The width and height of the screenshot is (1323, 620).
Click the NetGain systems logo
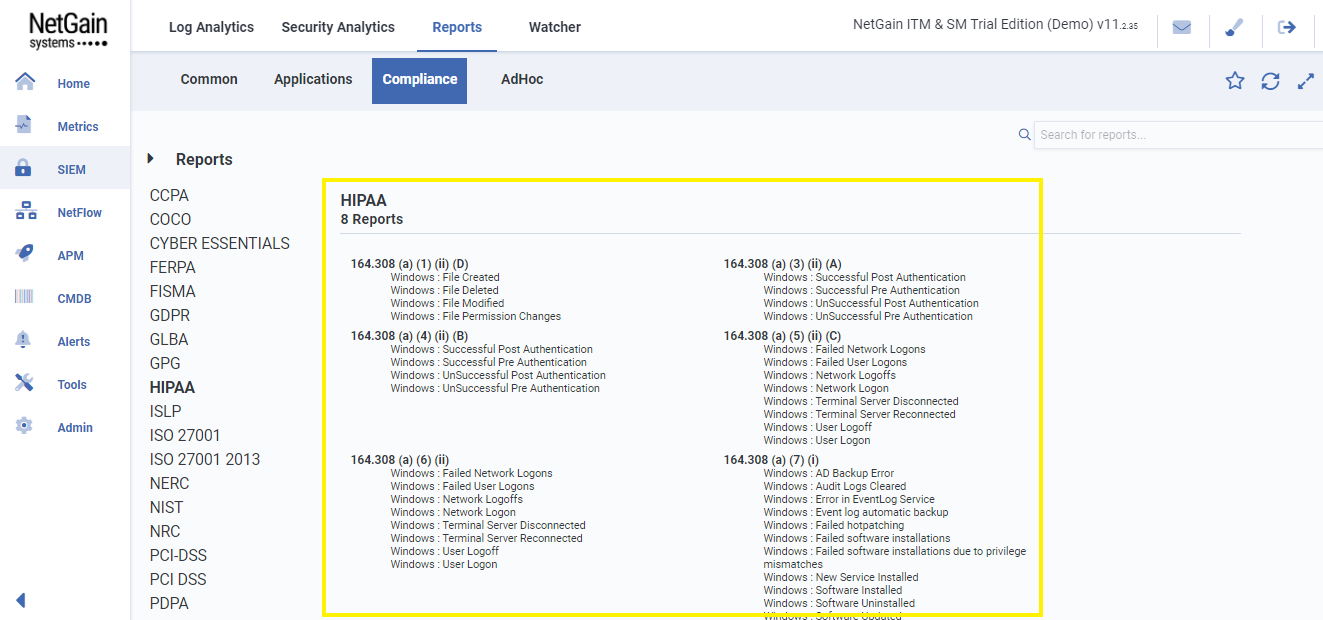(68, 31)
